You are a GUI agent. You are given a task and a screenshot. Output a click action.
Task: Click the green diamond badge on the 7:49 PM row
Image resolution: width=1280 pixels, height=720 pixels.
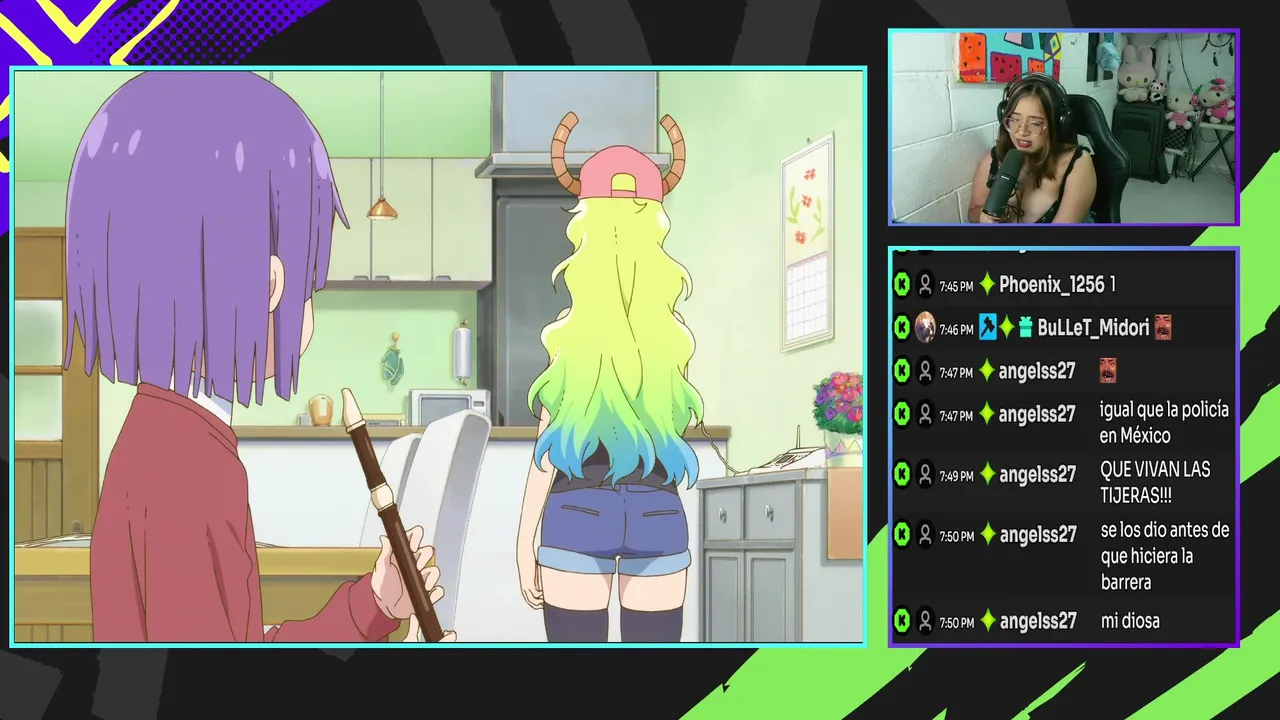tap(987, 474)
